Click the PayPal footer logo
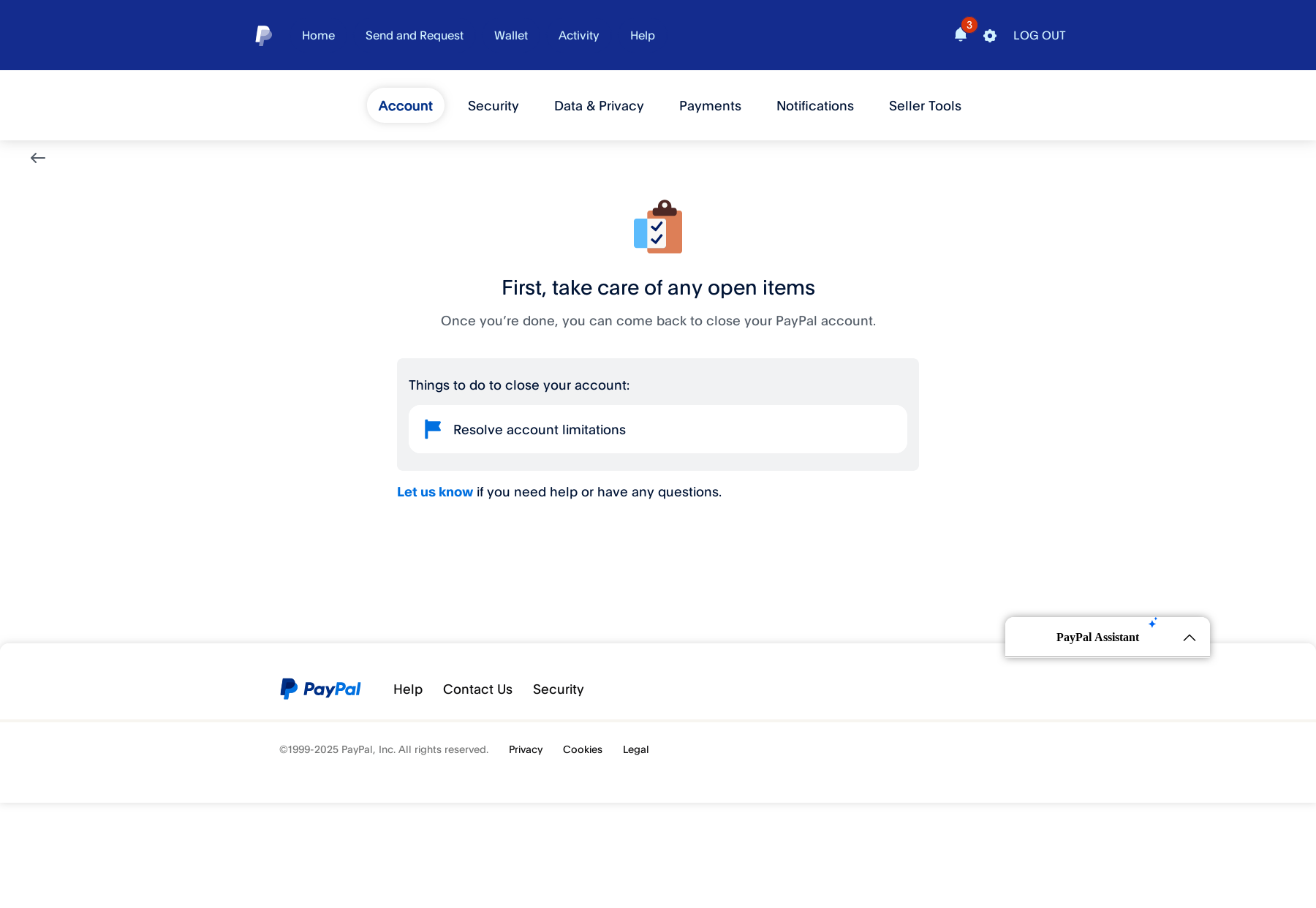 click(320, 689)
